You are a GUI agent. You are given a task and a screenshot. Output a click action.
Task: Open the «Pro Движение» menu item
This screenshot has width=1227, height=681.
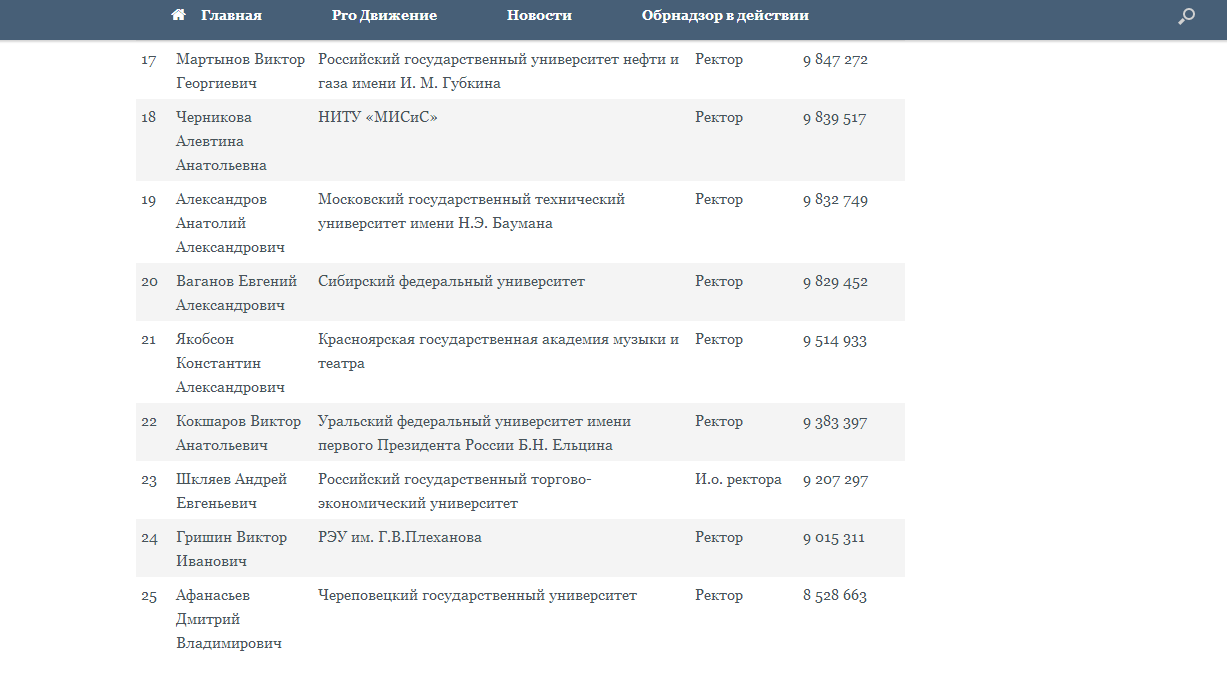(x=384, y=15)
